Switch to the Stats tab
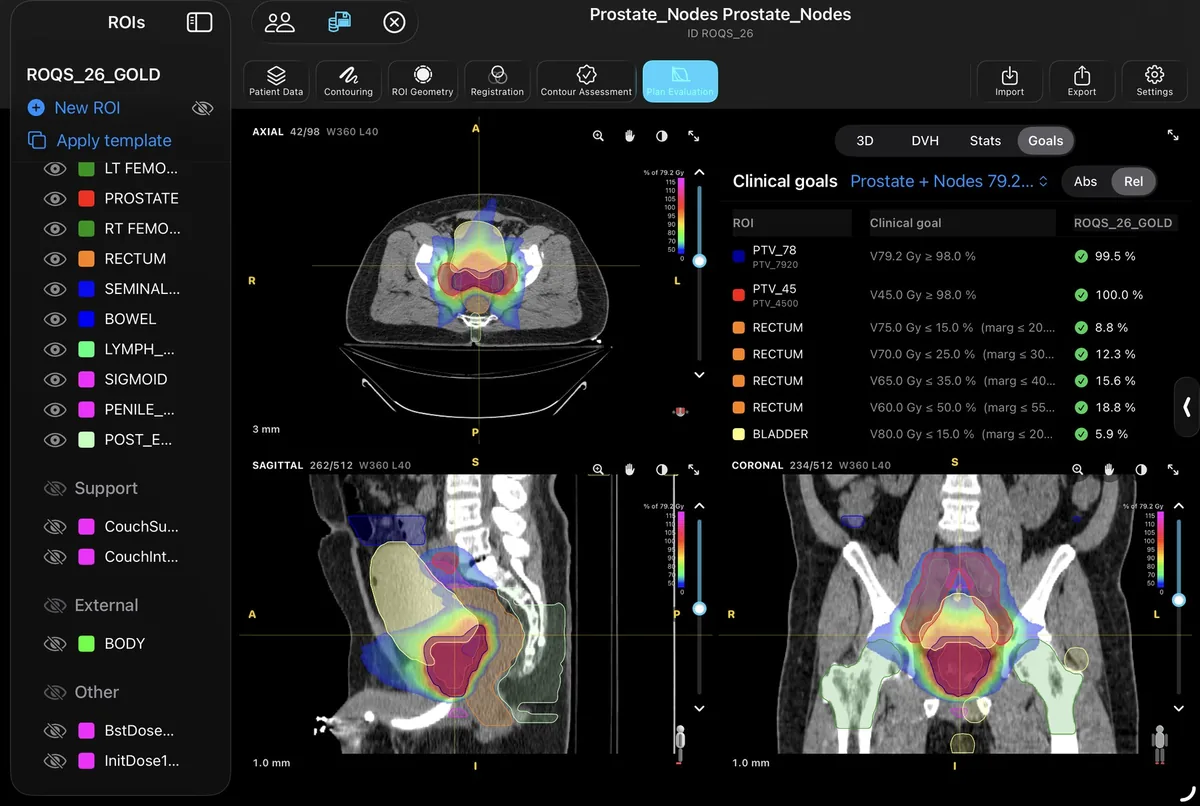This screenshot has width=1200, height=806. (x=985, y=141)
